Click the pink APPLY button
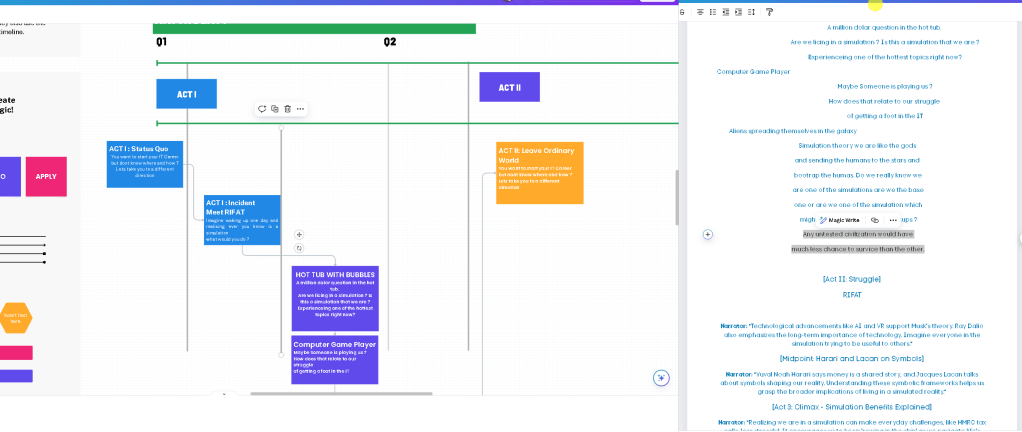This screenshot has height=432, width=1022. pos(46,177)
